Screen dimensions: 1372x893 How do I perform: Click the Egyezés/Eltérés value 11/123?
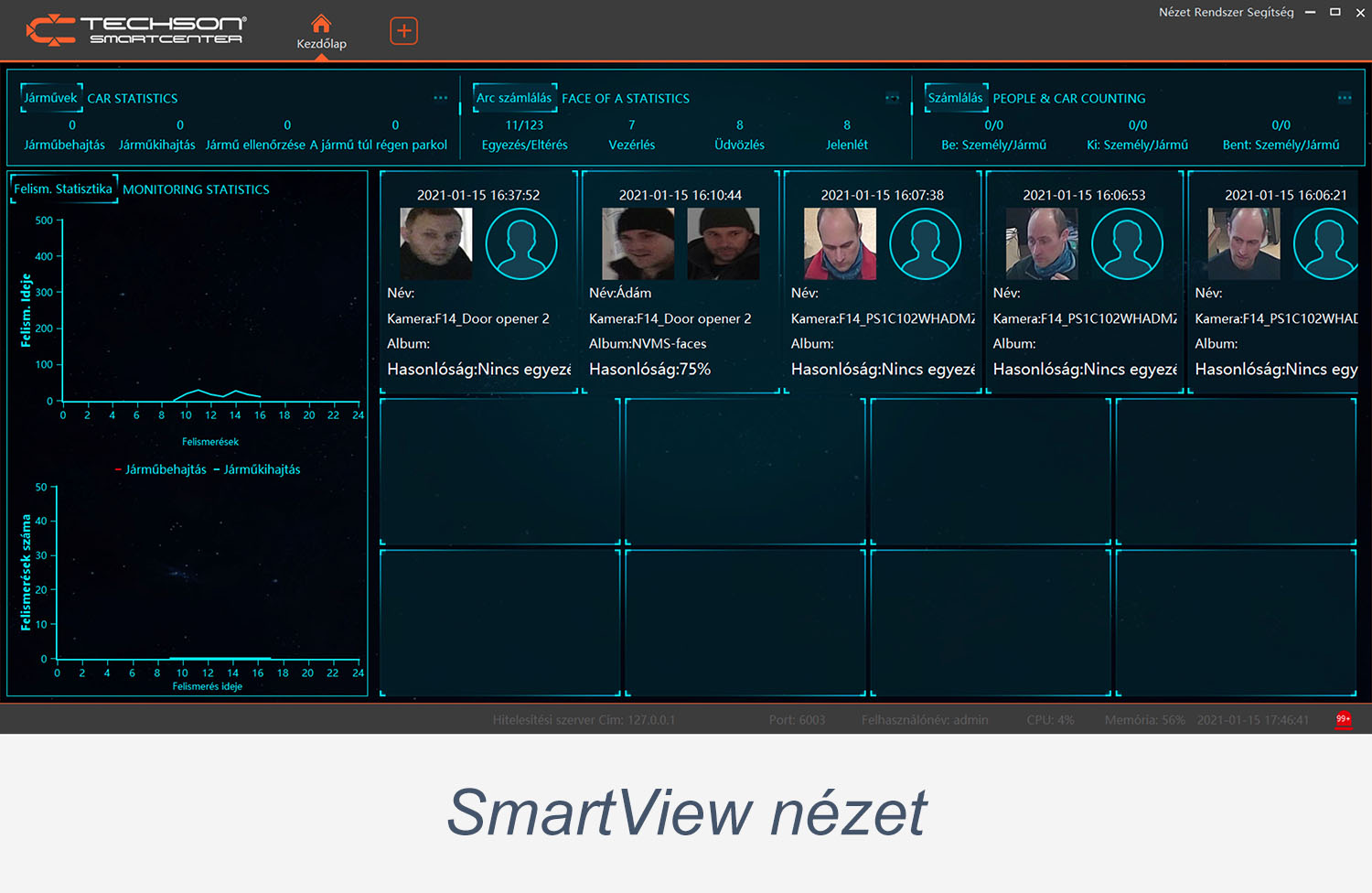pyautogui.click(x=524, y=125)
